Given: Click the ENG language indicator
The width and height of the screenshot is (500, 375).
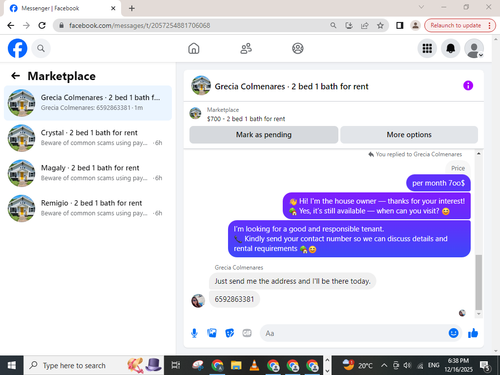Looking at the screenshot, I should click(x=433, y=365).
